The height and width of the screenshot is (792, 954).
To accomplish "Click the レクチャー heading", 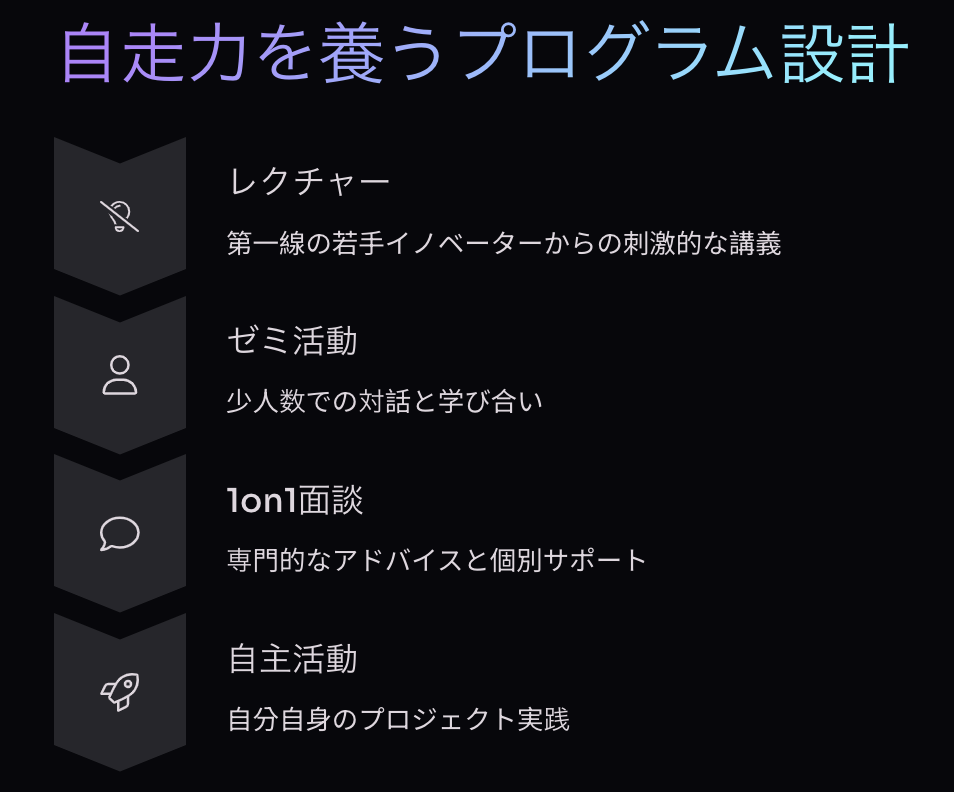I will pos(309,181).
